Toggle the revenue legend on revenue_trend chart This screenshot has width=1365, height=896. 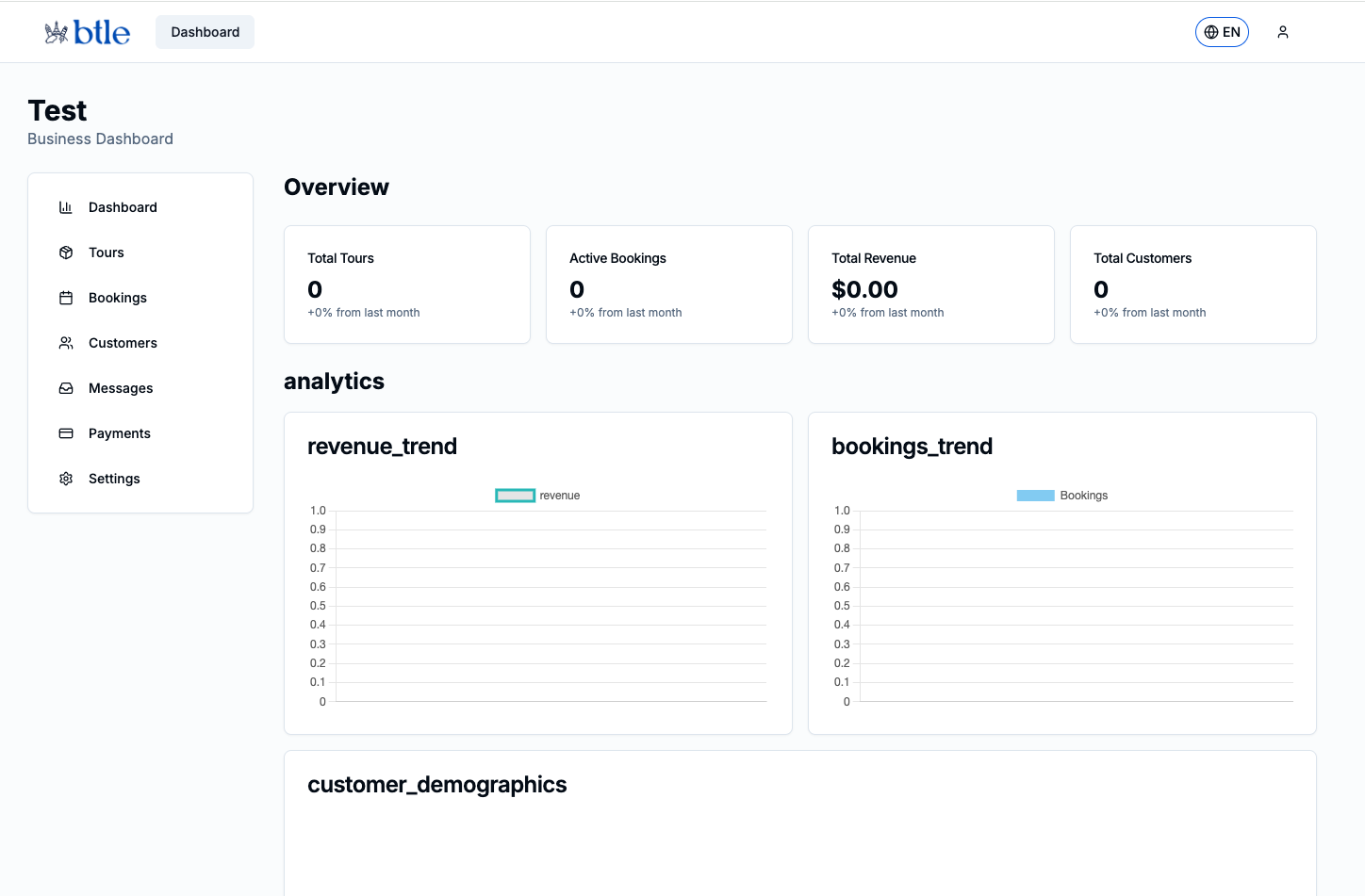537,495
